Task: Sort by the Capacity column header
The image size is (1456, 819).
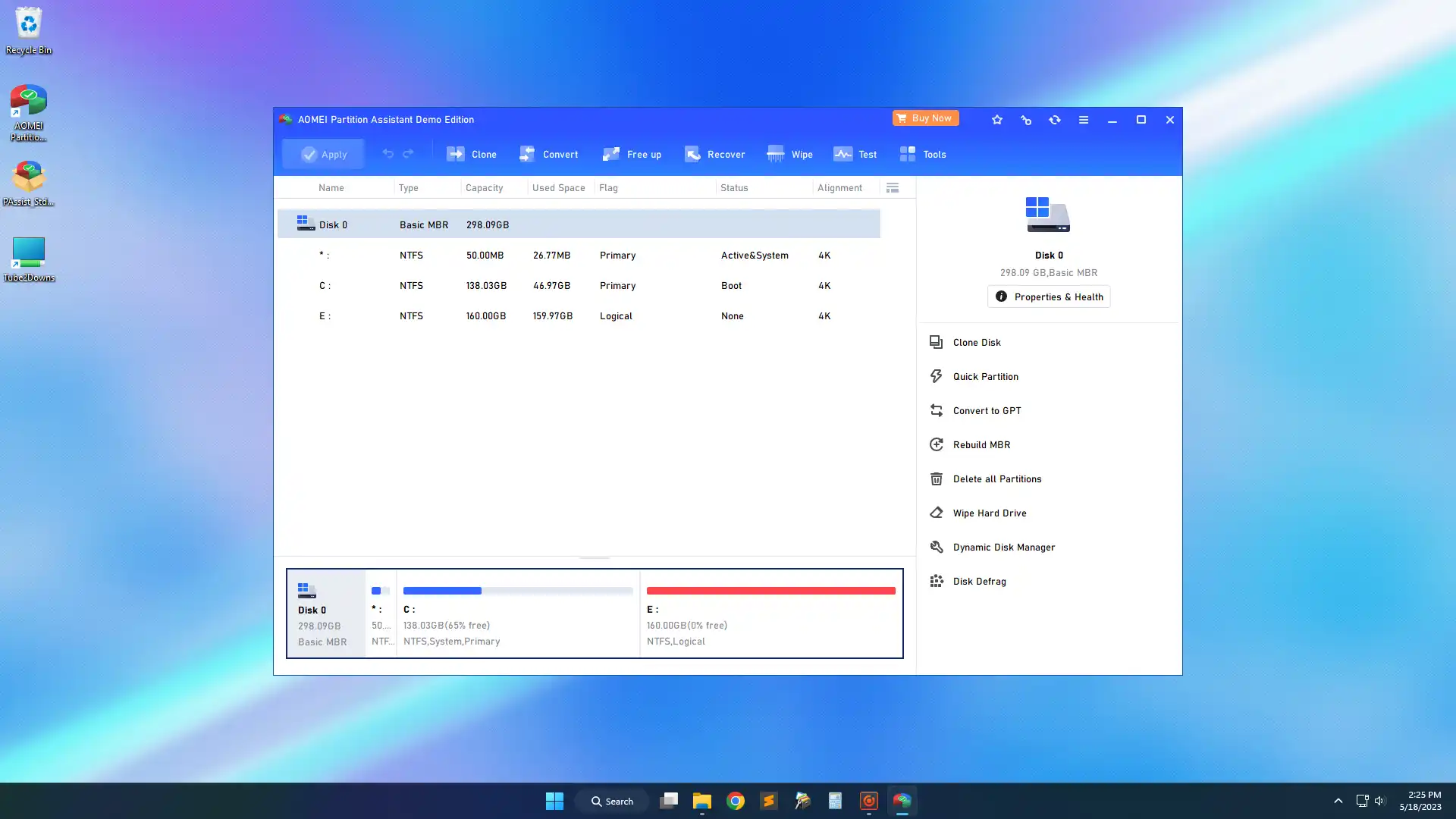Action: 484,187
